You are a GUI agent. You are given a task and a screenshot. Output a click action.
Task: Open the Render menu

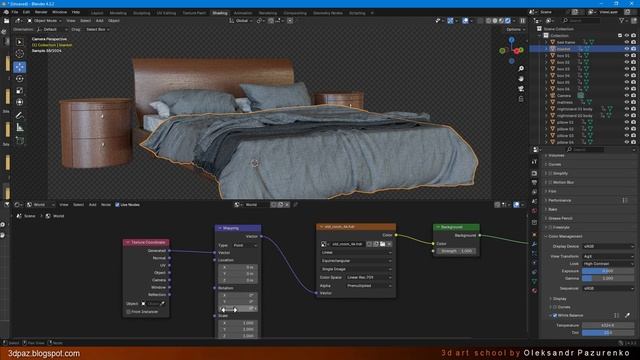pos(41,12)
